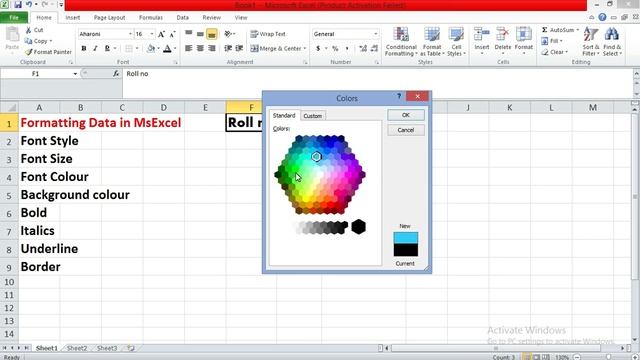Expand the General number format dropdown
640x360 pixels.
click(376, 34)
